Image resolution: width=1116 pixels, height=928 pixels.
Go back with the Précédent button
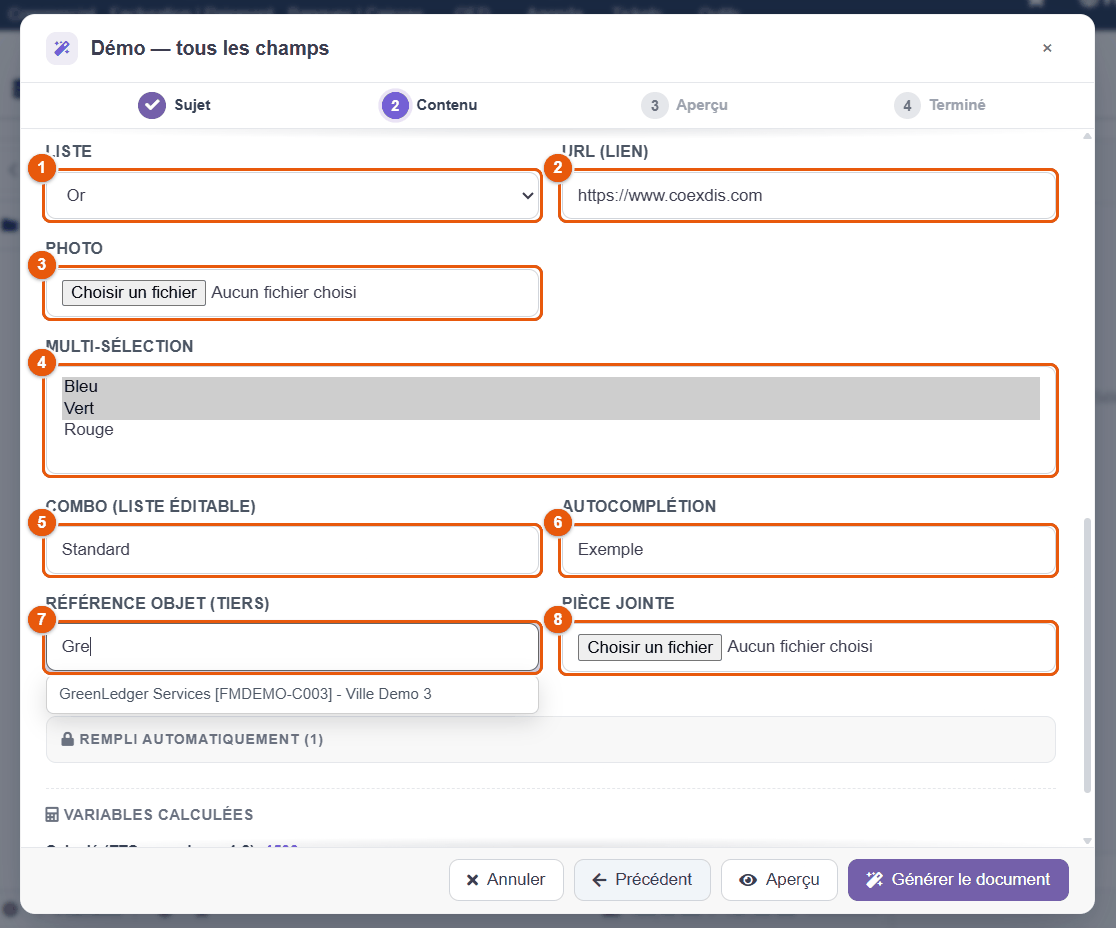[643, 880]
